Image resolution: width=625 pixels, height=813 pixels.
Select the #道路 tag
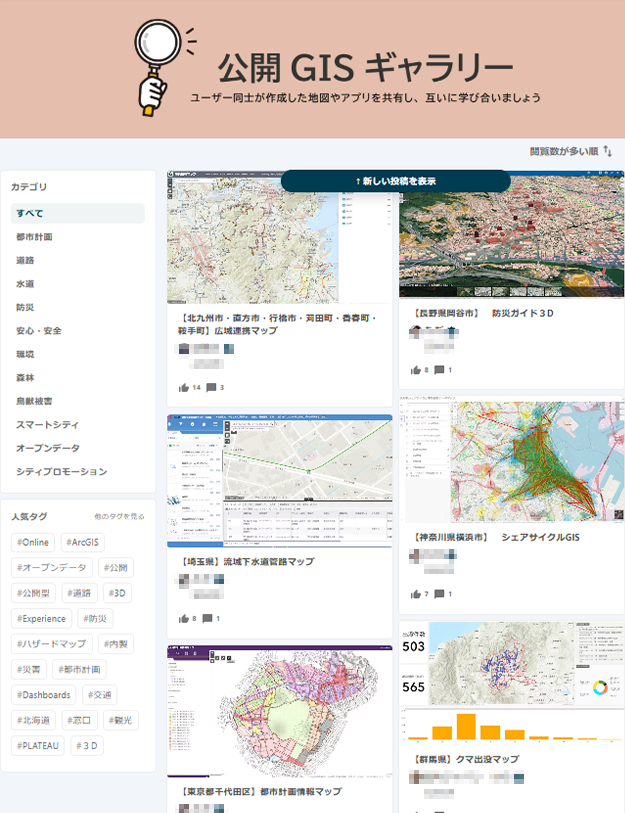79,593
